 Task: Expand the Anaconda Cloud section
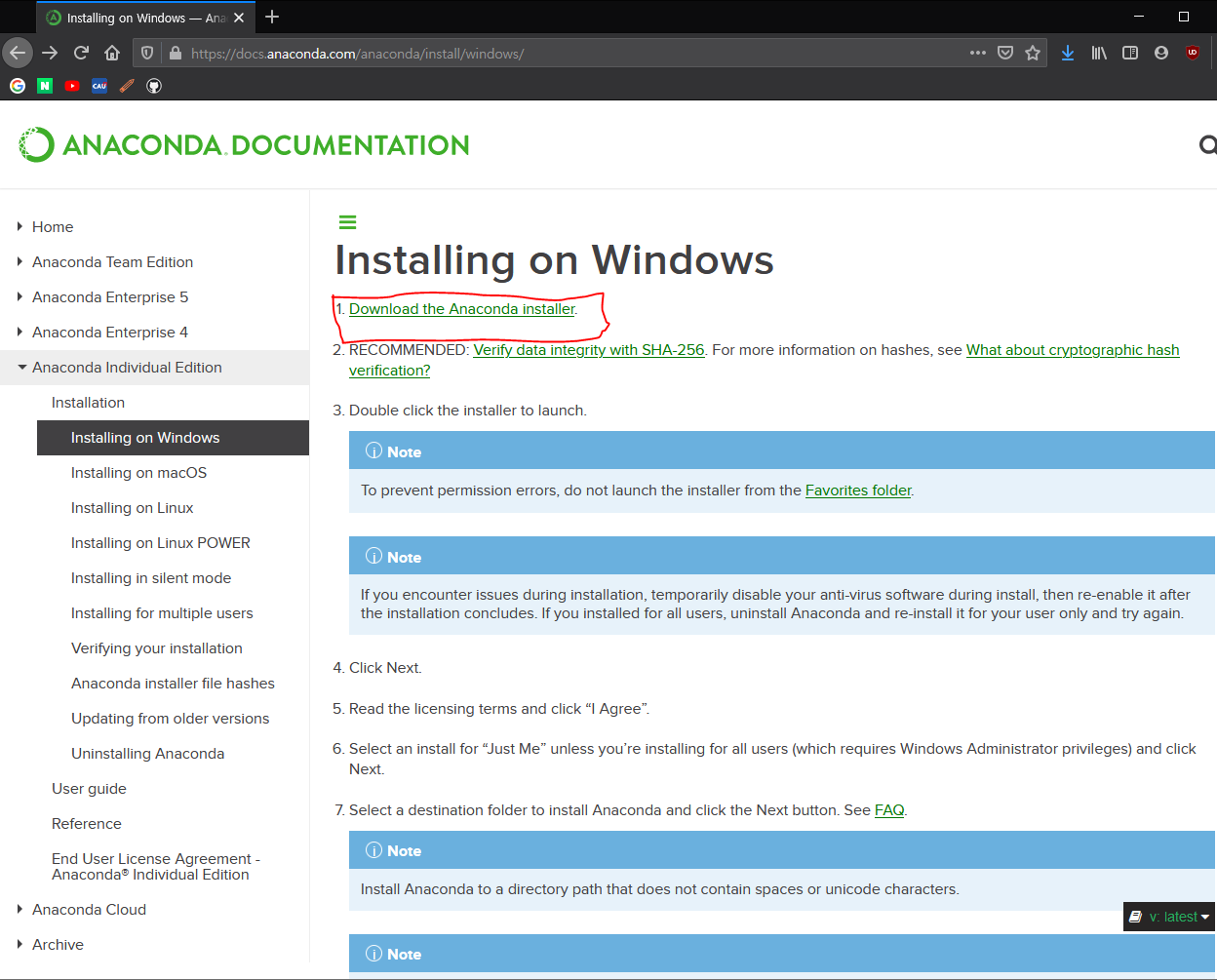pyautogui.click(x=20, y=909)
